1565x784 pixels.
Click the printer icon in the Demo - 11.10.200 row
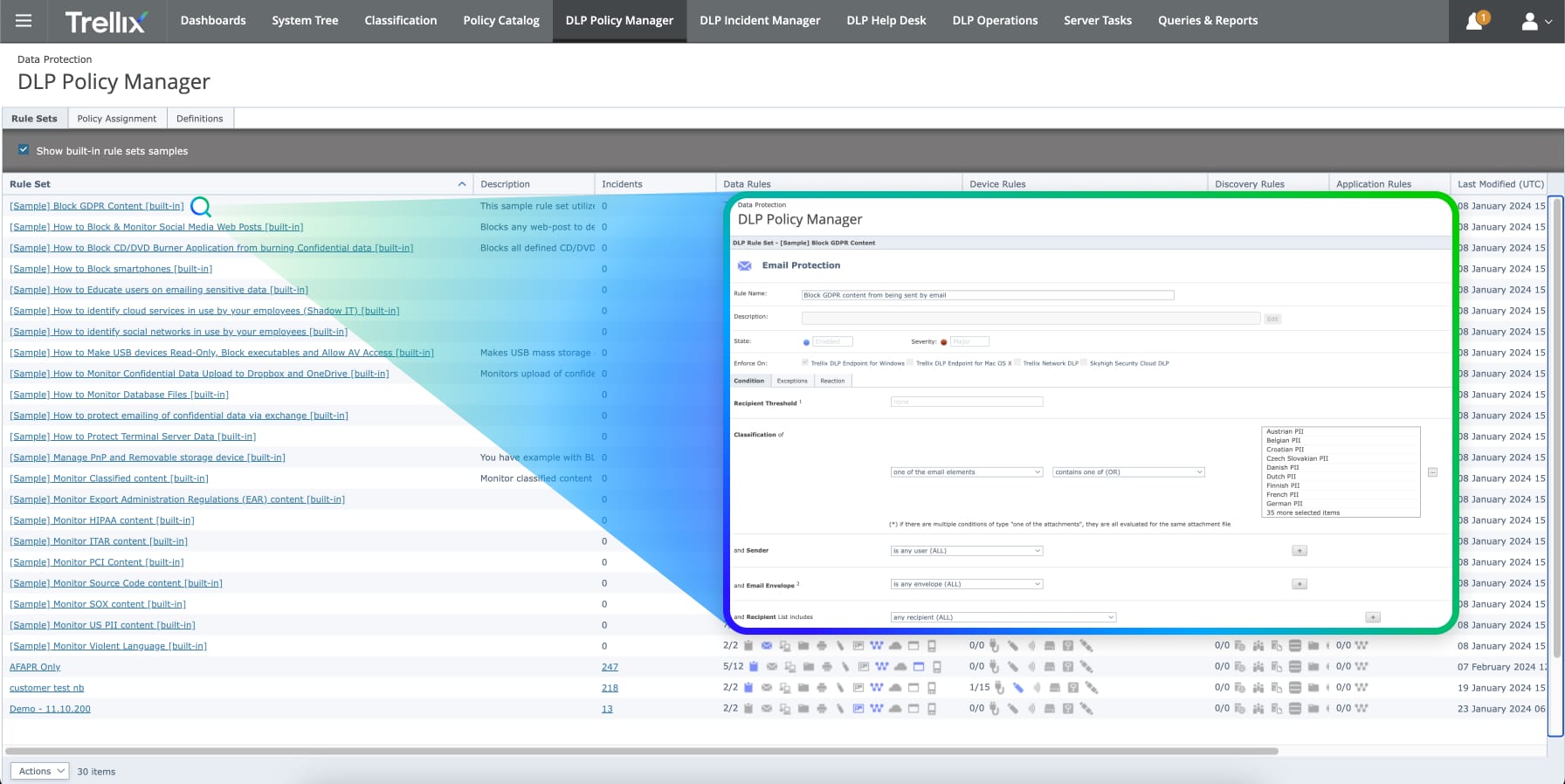pyautogui.click(x=822, y=709)
